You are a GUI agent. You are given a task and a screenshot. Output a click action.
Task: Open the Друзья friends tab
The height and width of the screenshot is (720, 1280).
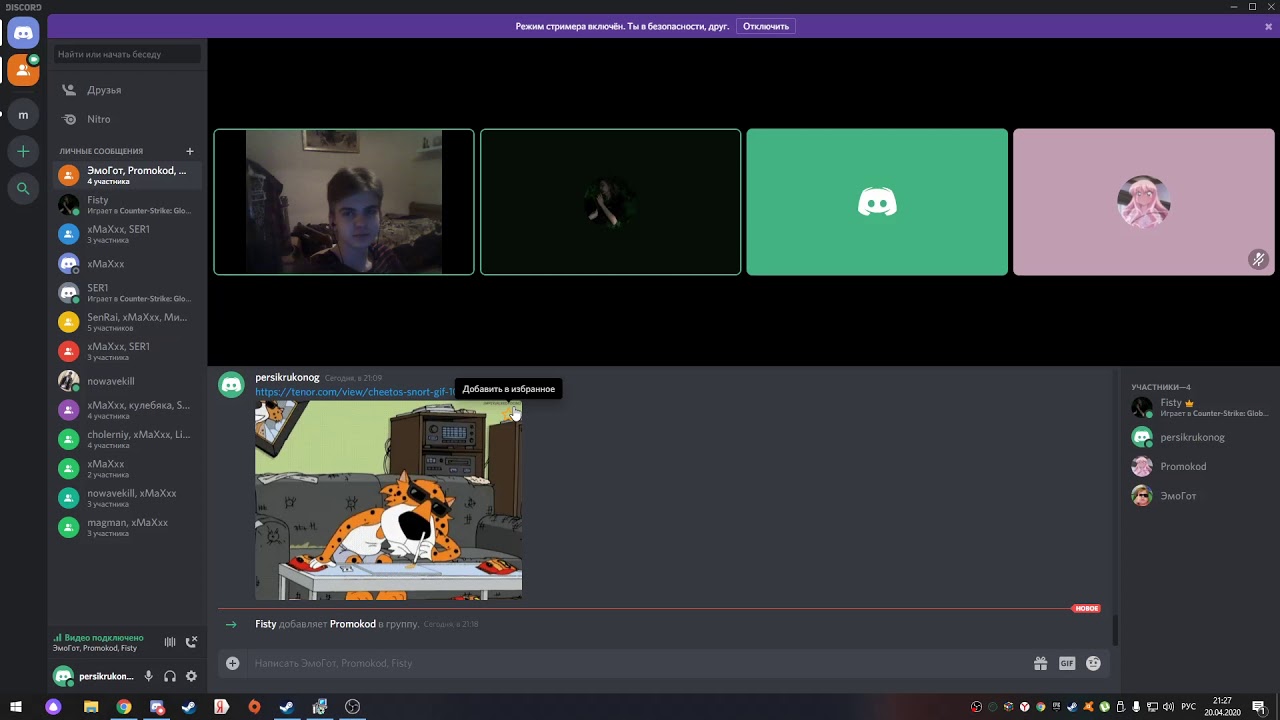127,90
